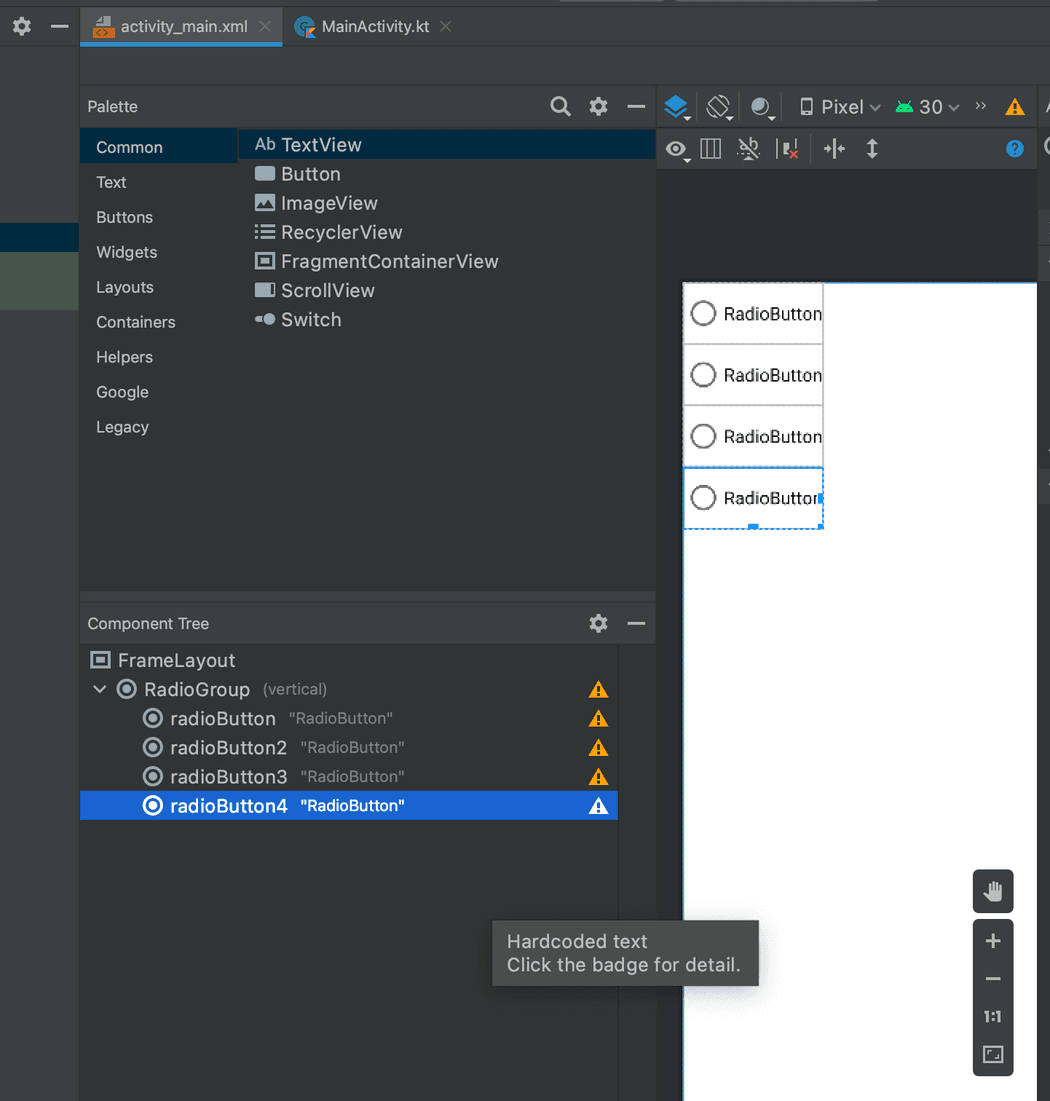Open the design surface layers selector
This screenshot has height=1101, width=1050.
(677, 107)
